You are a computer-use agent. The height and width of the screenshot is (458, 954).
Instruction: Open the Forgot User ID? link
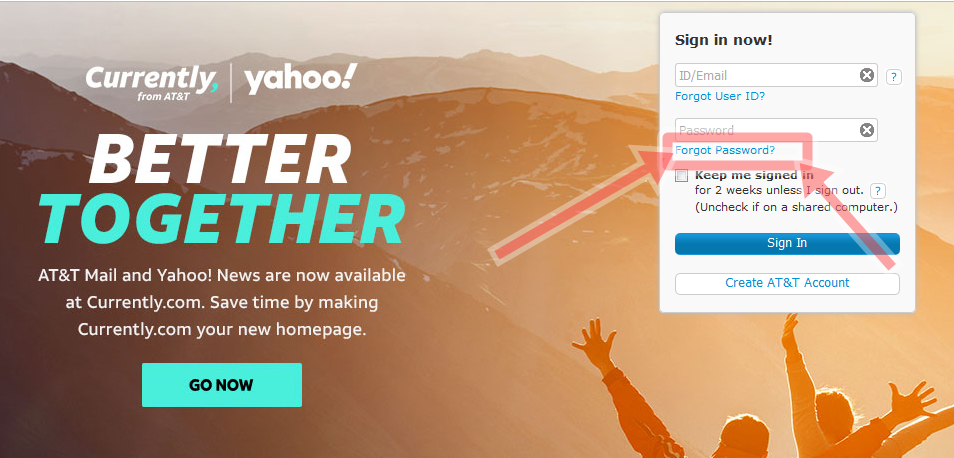coord(720,96)
